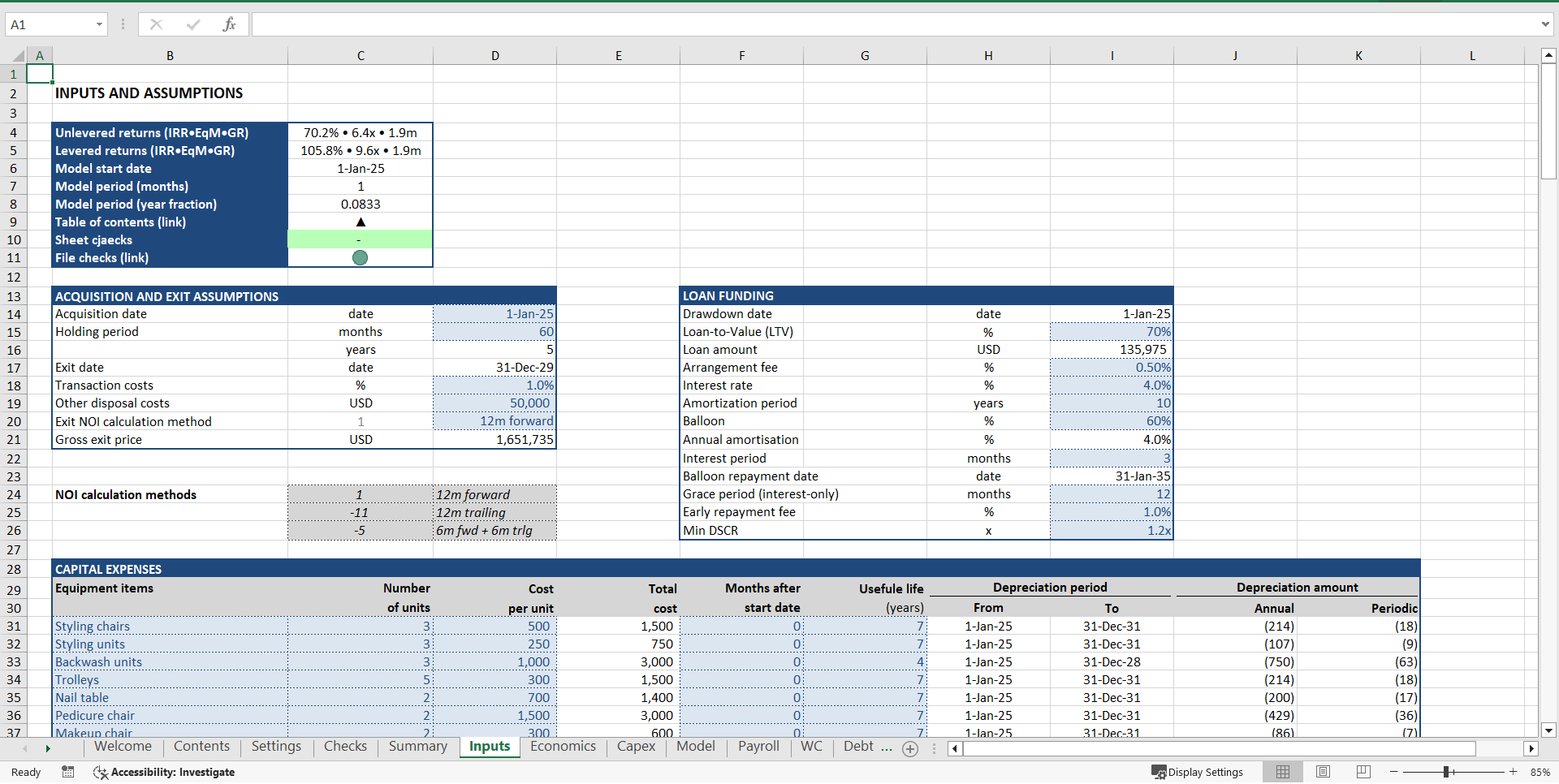Select row 13 header
1559x784 pixels.
coord(14,296)
